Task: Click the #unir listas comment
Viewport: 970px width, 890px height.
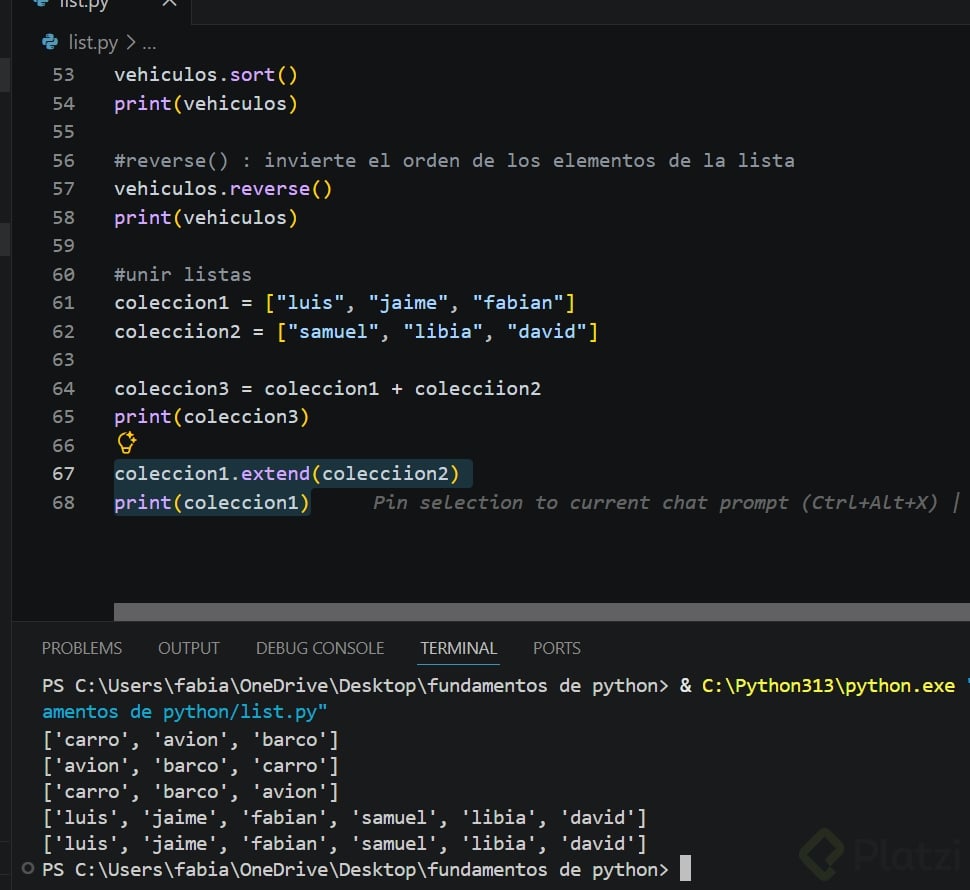Action: tap(183, 275)
